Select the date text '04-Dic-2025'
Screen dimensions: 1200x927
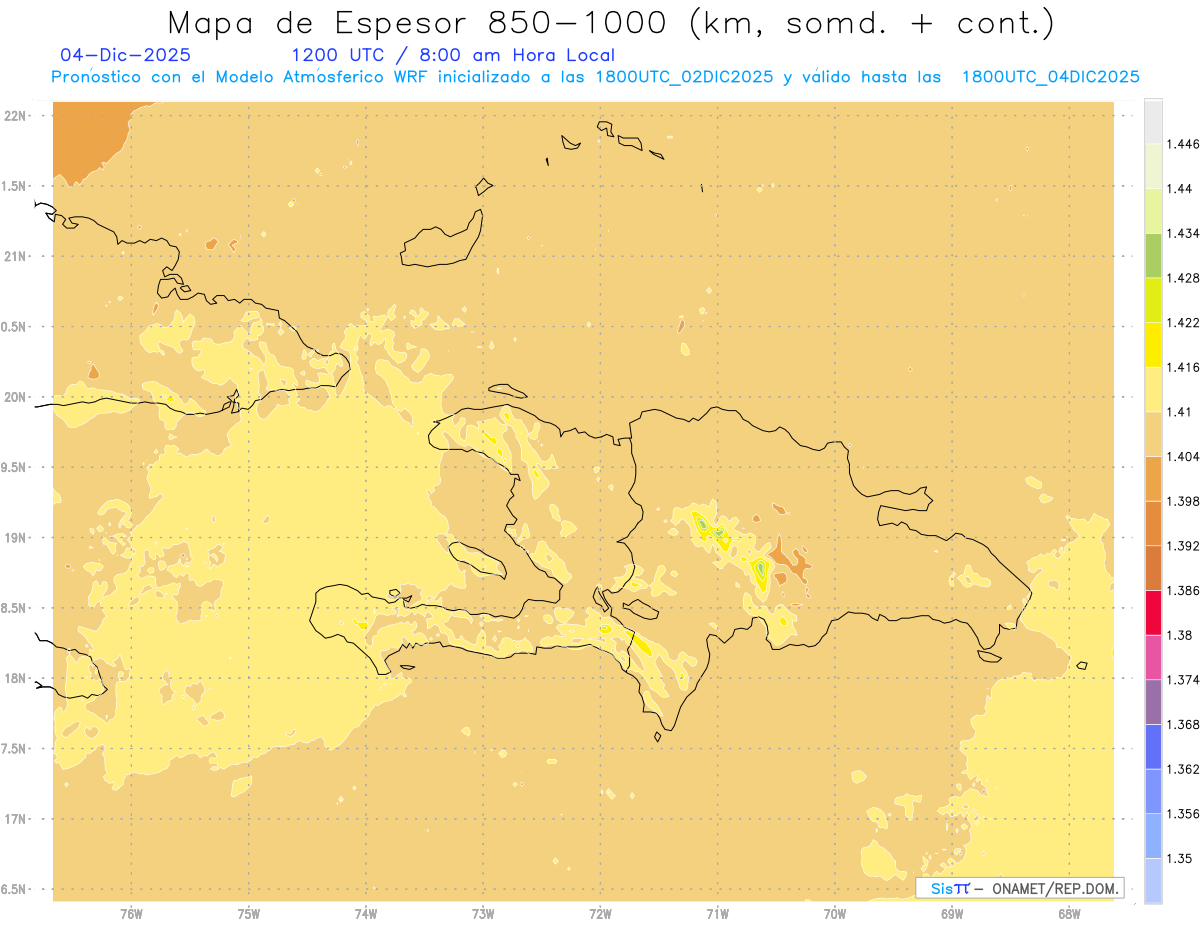click(x=125, y=55)
